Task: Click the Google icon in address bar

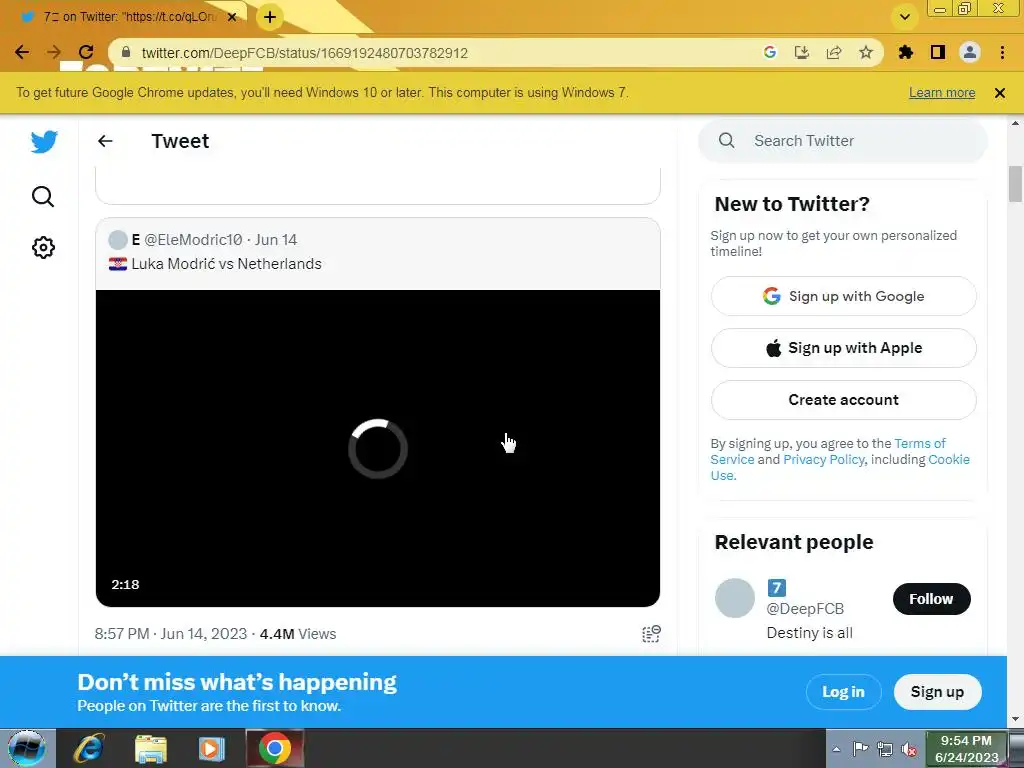Action: (770, 52)
